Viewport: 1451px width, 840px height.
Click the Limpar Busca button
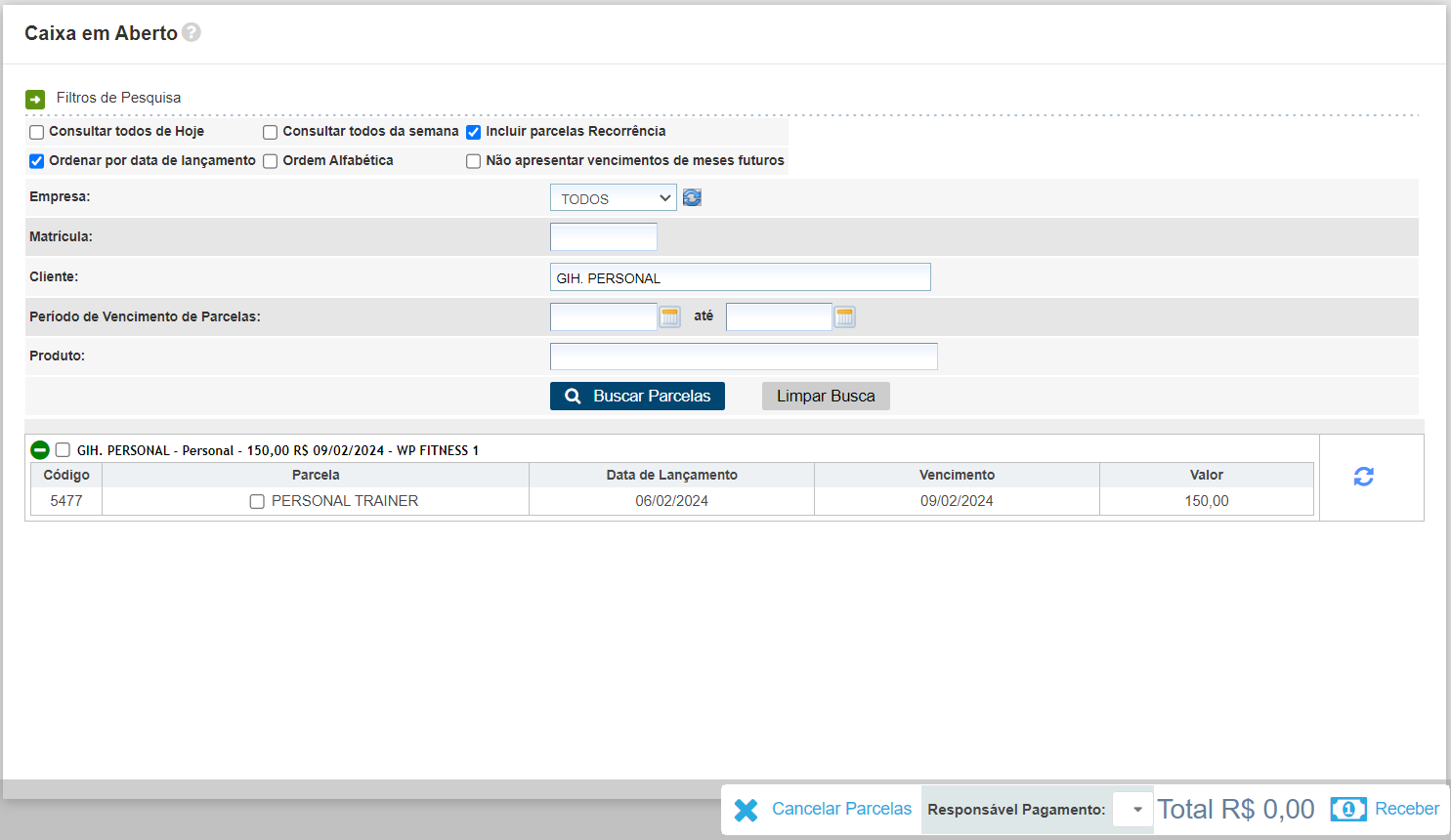[x=826, y=396]
